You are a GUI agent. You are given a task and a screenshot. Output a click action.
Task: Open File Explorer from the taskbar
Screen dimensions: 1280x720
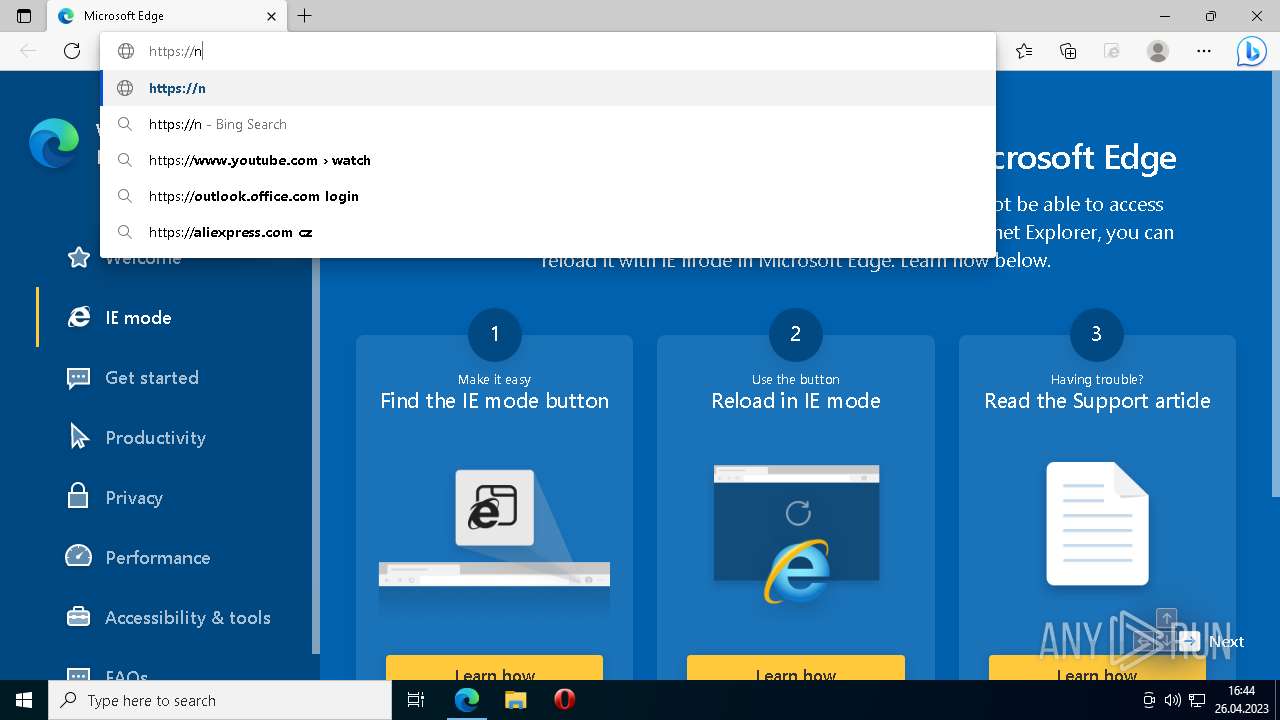click(x=515, y=700)
